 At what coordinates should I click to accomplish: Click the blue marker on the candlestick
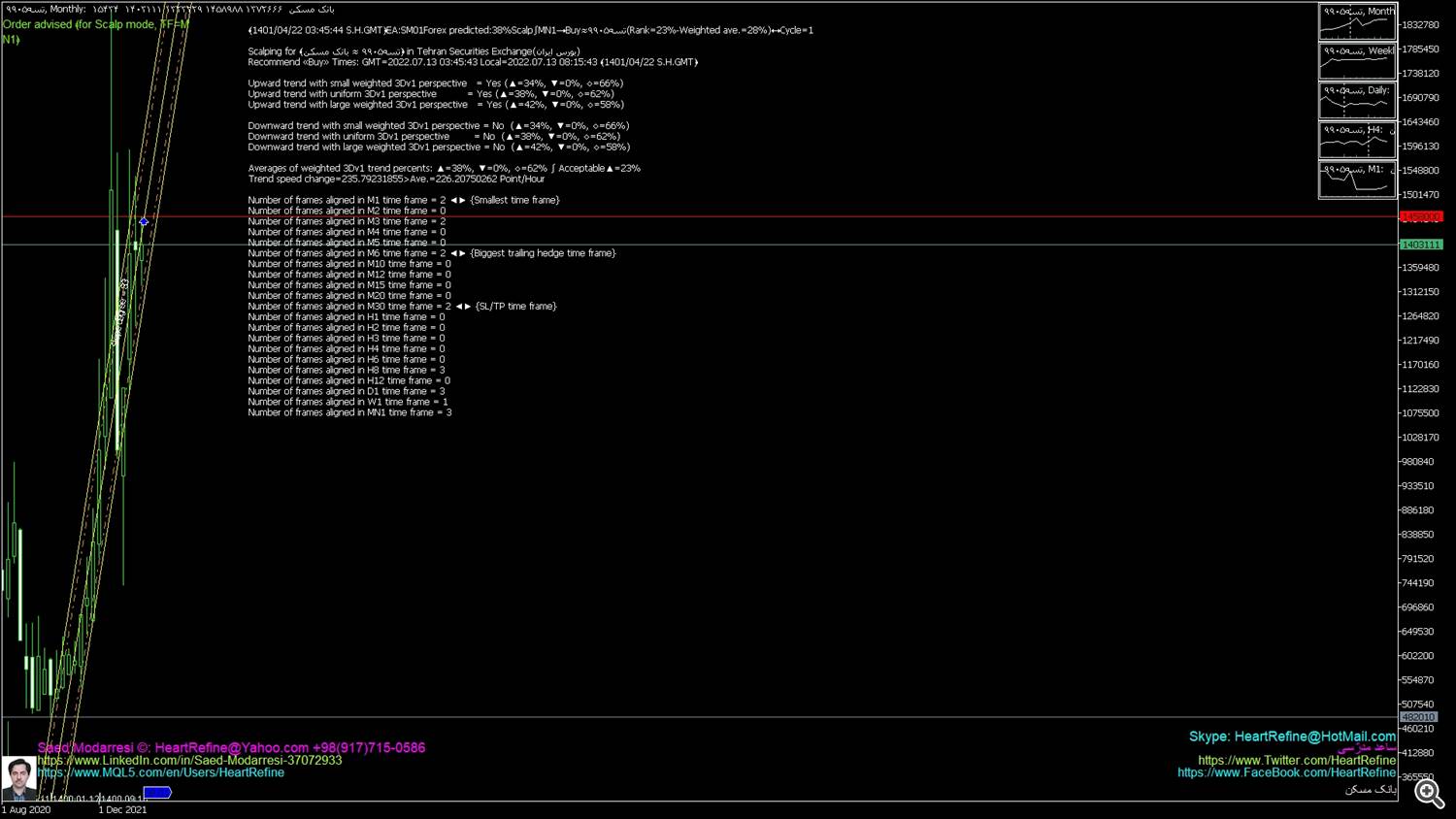(144, 222)
